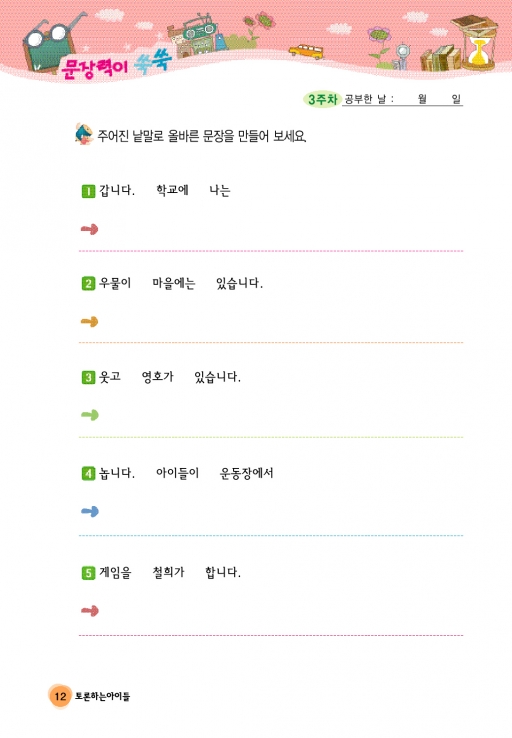Click the red arrow under question 5

coord(89,611)
